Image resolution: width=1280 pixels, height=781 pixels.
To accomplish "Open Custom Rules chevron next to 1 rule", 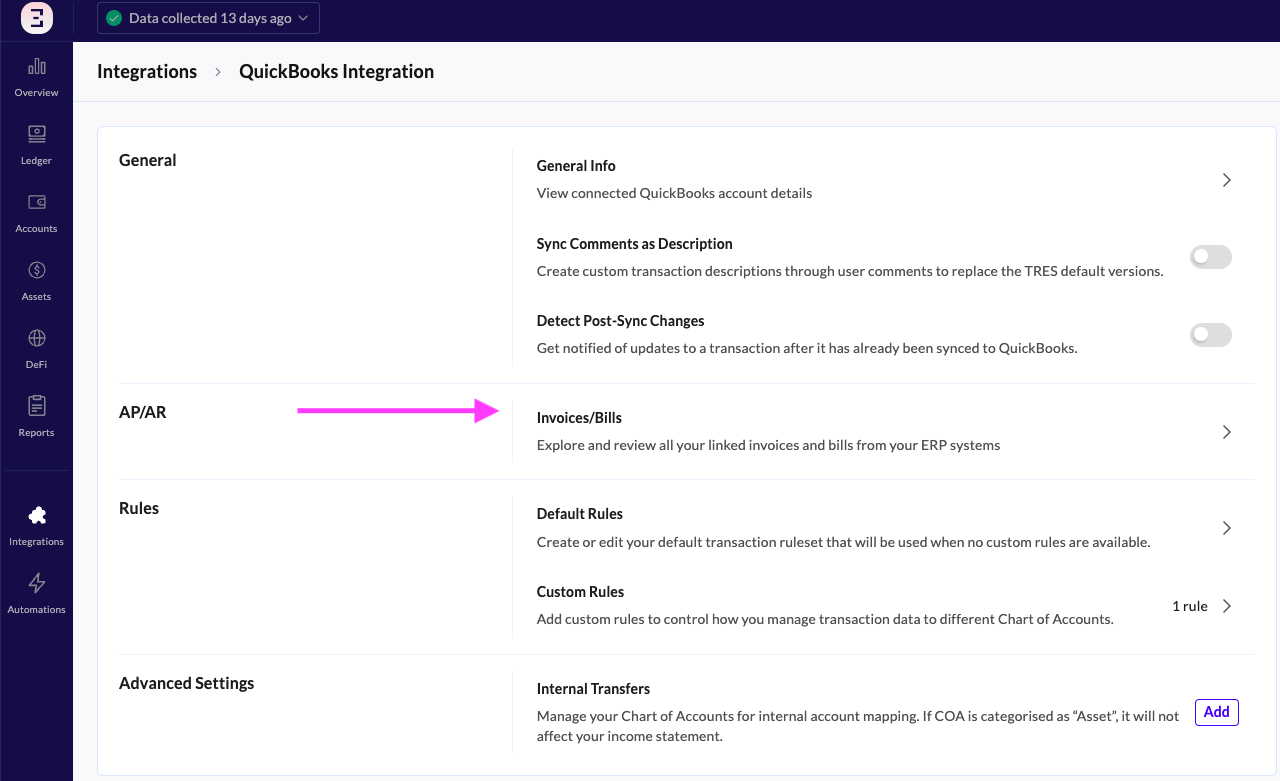I will [1226, 606].
